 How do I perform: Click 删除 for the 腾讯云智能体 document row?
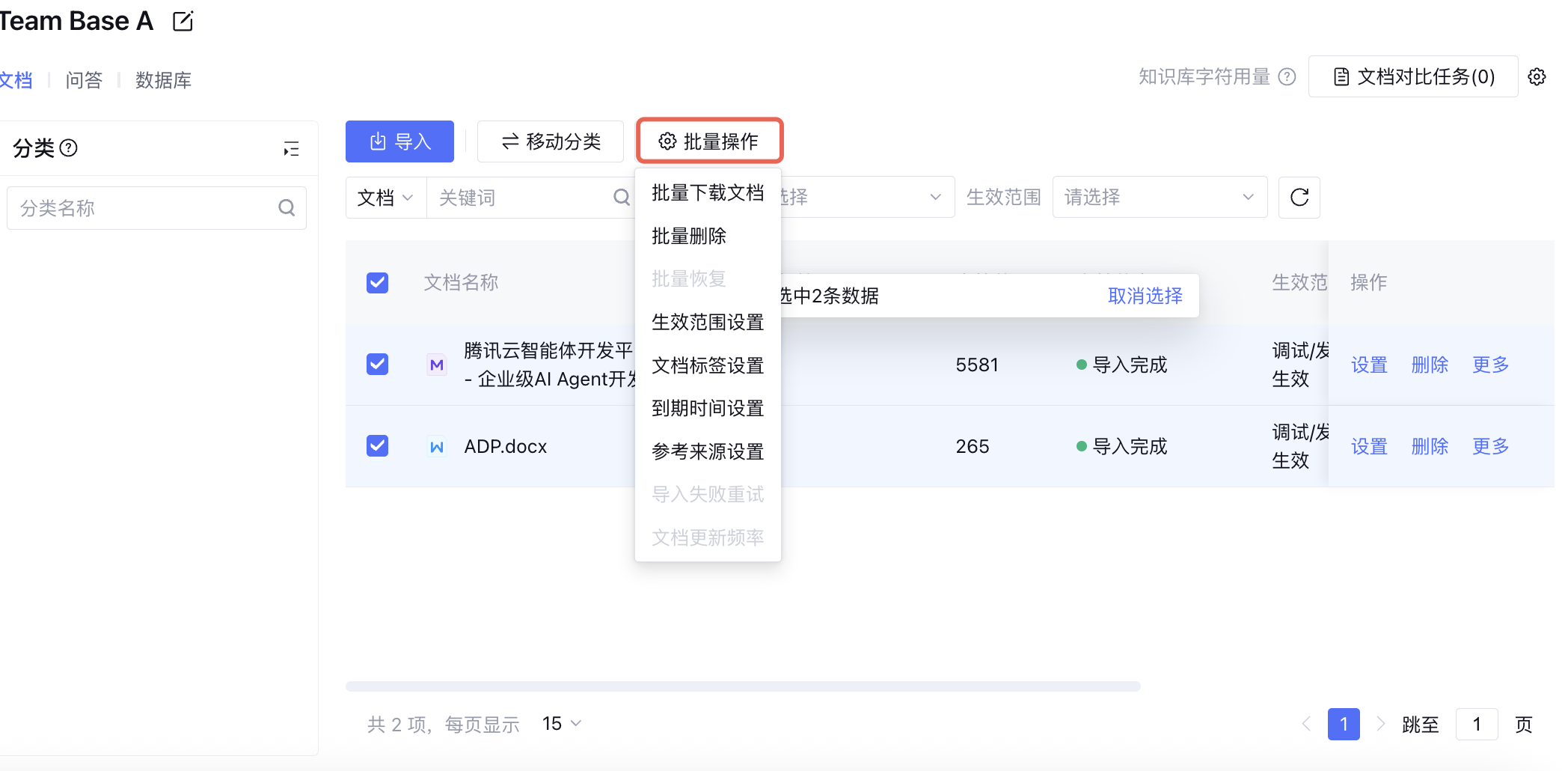pyautogui.click(x=1430, y=365)
